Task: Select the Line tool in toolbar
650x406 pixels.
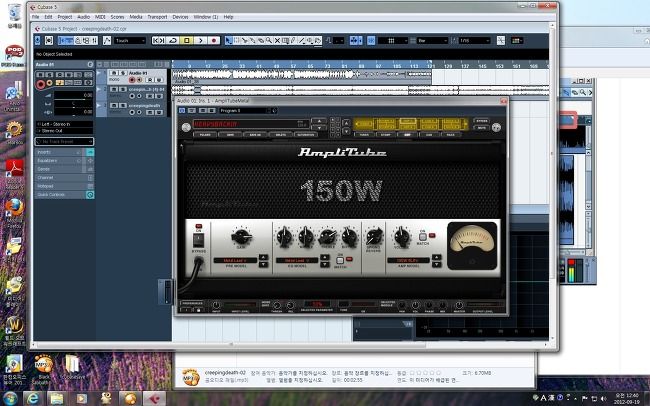Action: (301, 40)
